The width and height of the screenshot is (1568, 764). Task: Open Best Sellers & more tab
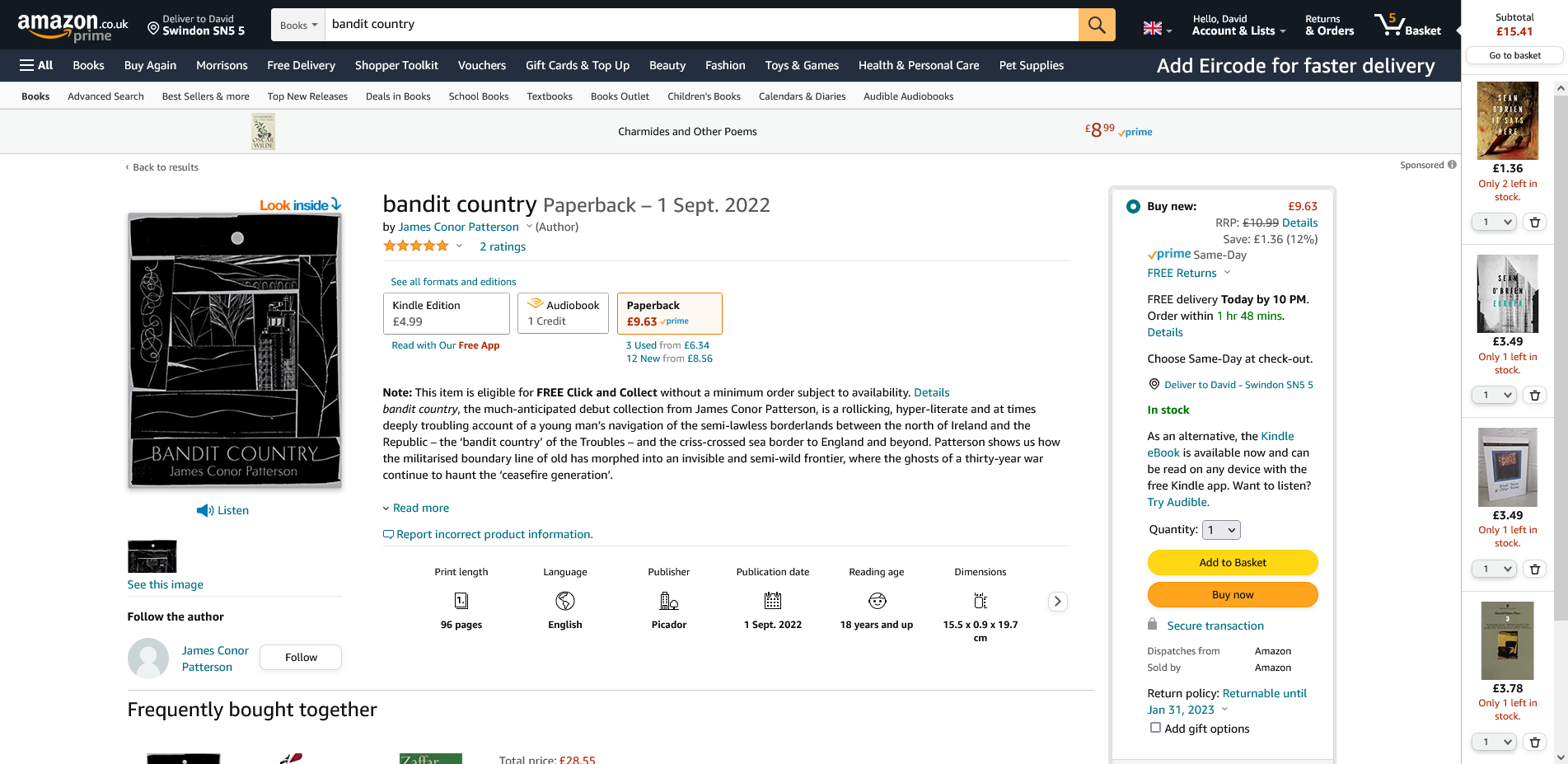205,96
